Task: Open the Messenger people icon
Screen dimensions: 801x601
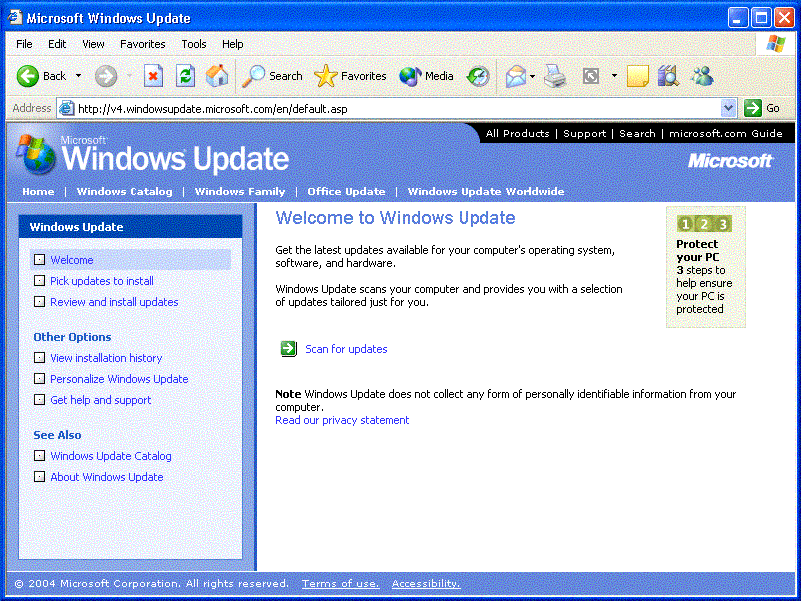Action: (702, 76)
